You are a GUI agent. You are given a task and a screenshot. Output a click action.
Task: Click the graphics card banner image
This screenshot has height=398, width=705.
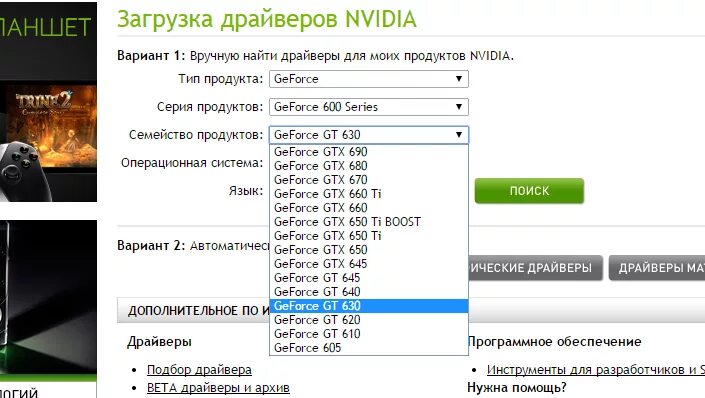(x=49, y=297)
